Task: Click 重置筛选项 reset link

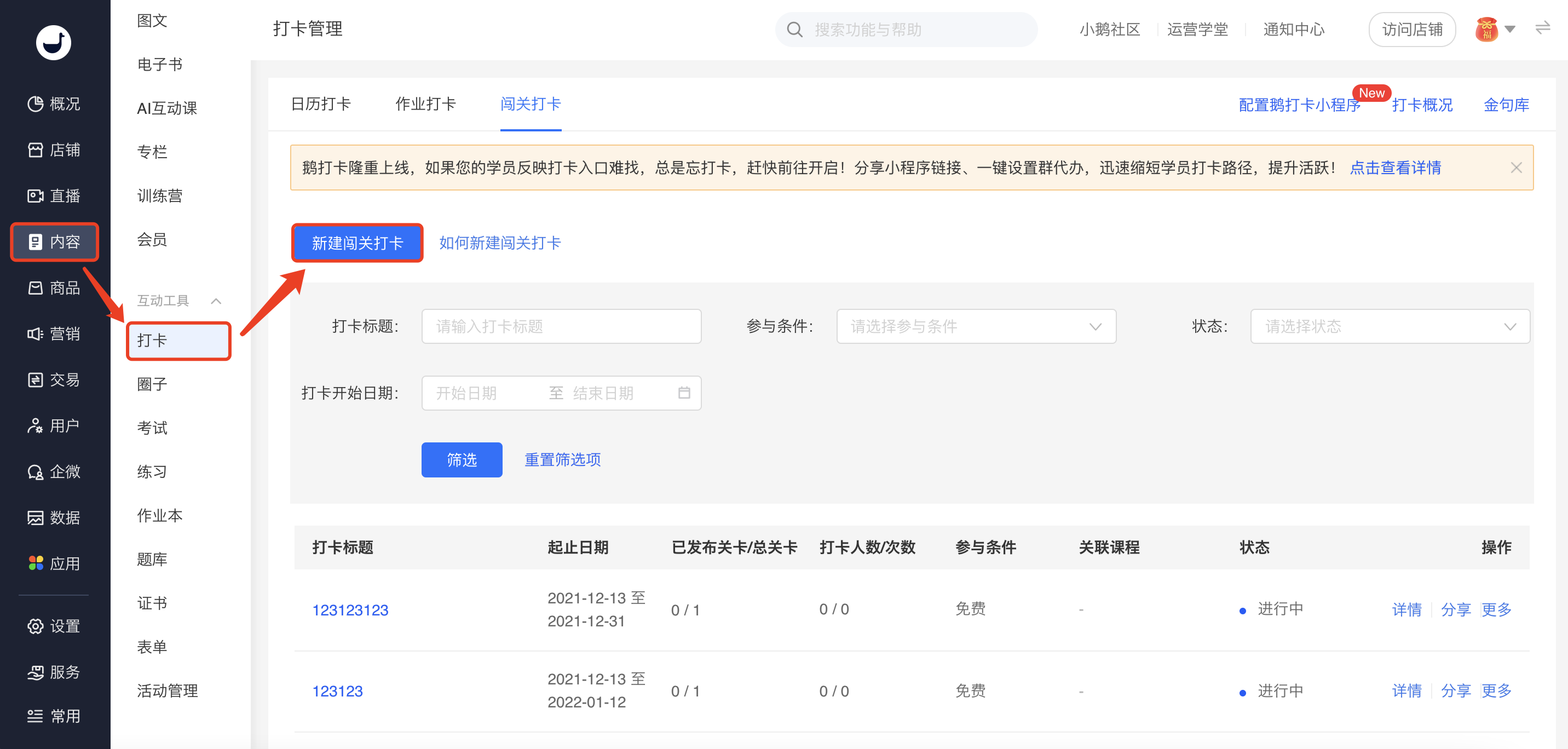Action: [562, 460]
